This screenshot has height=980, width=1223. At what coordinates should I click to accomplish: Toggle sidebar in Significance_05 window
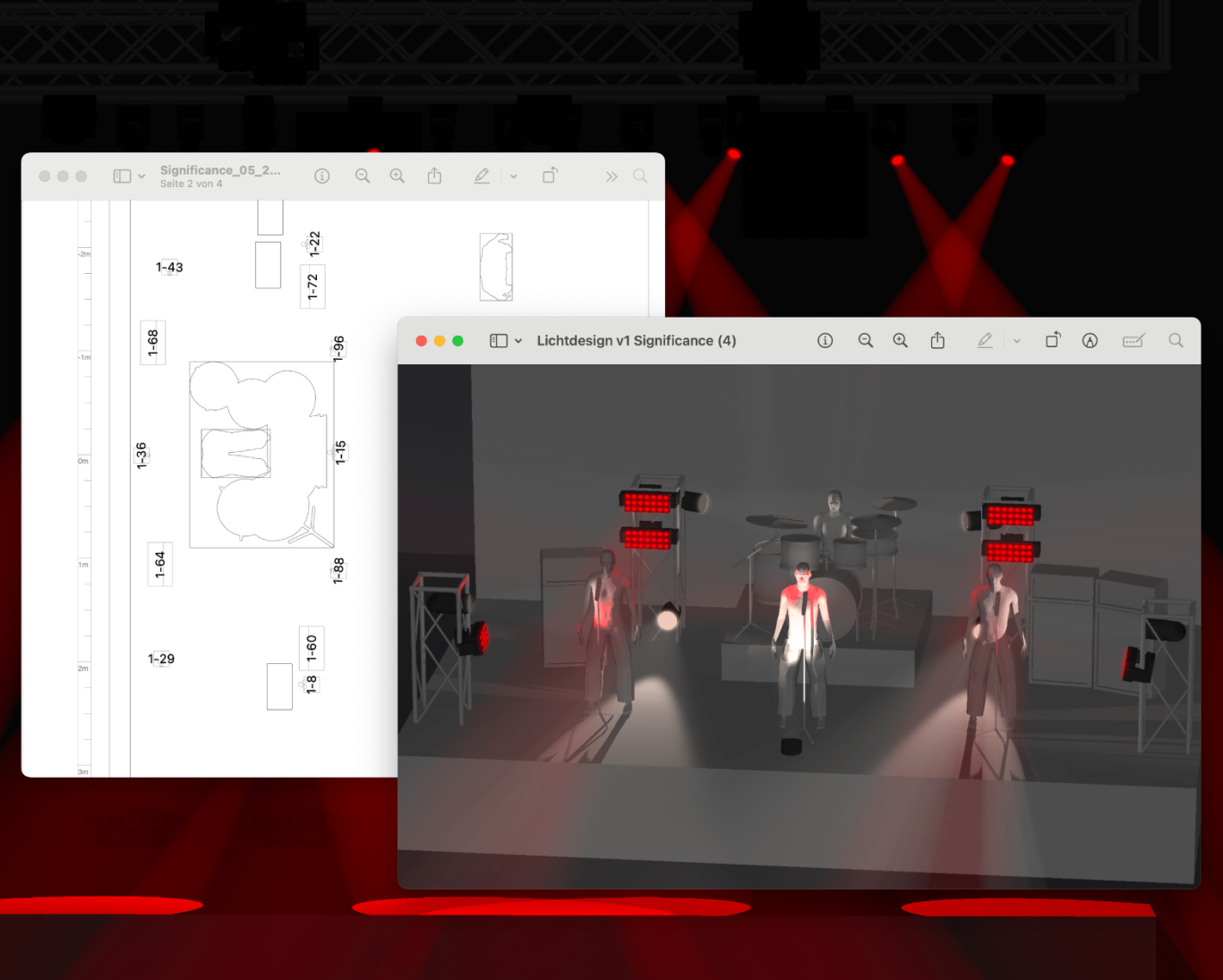[x=122, y=176]
